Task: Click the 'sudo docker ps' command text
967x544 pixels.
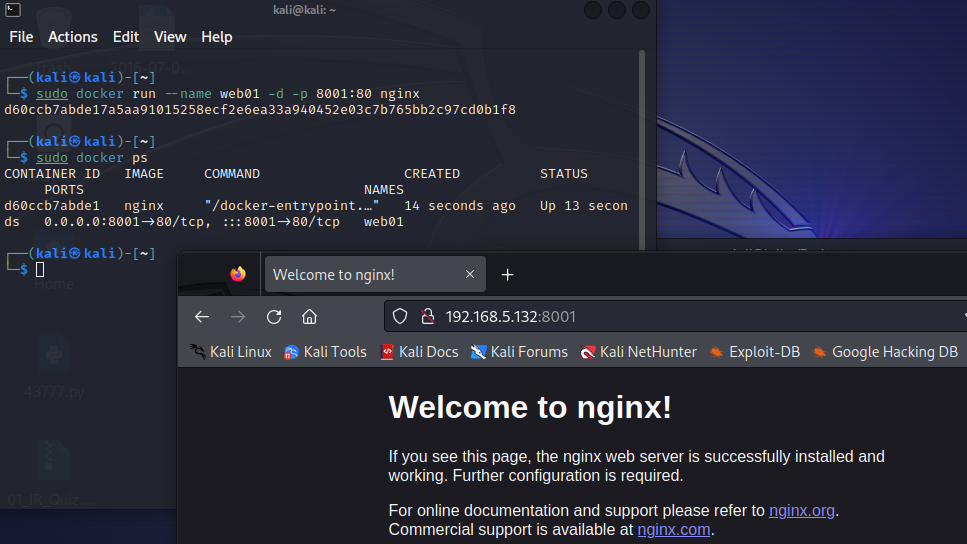Action: [x=91, y=158]
